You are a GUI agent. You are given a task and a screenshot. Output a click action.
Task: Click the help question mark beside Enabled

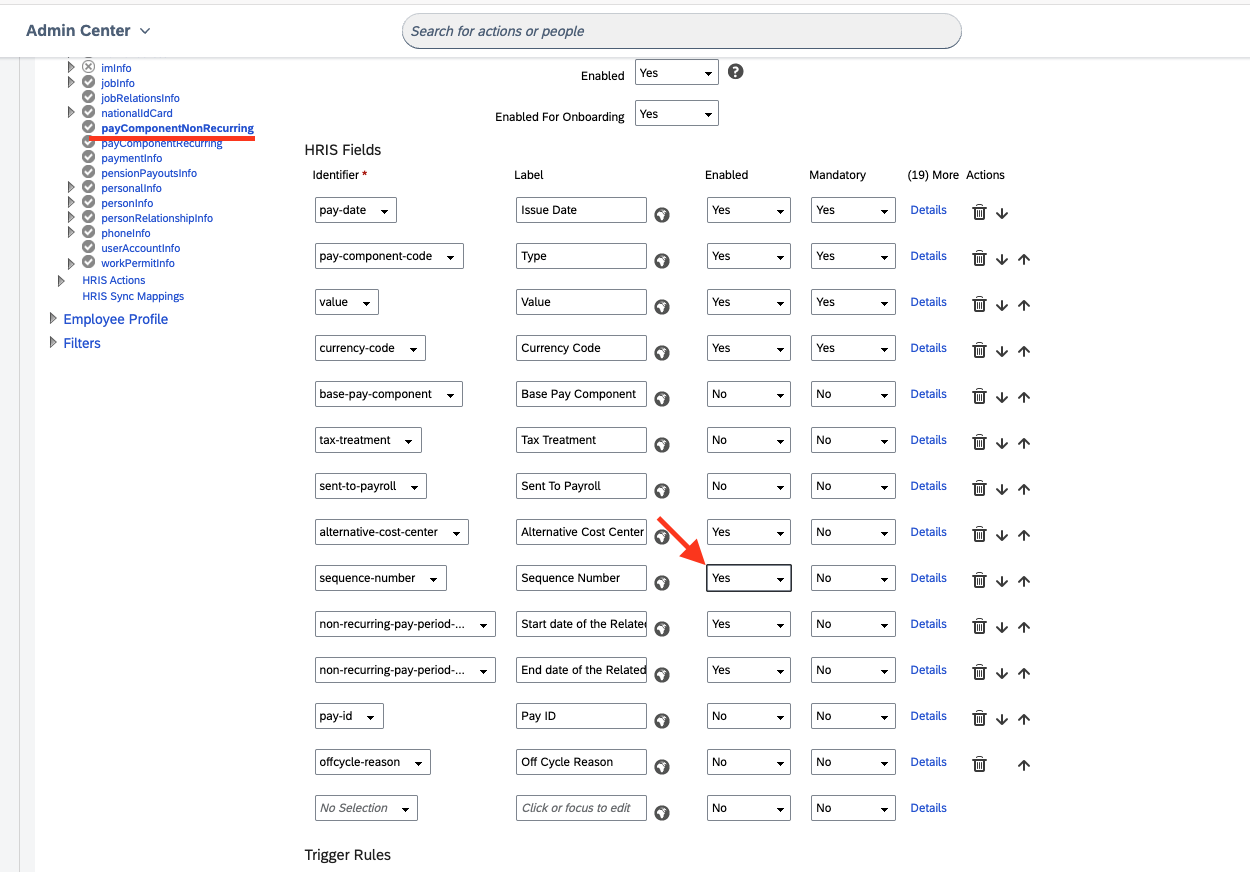pos(735,72)
